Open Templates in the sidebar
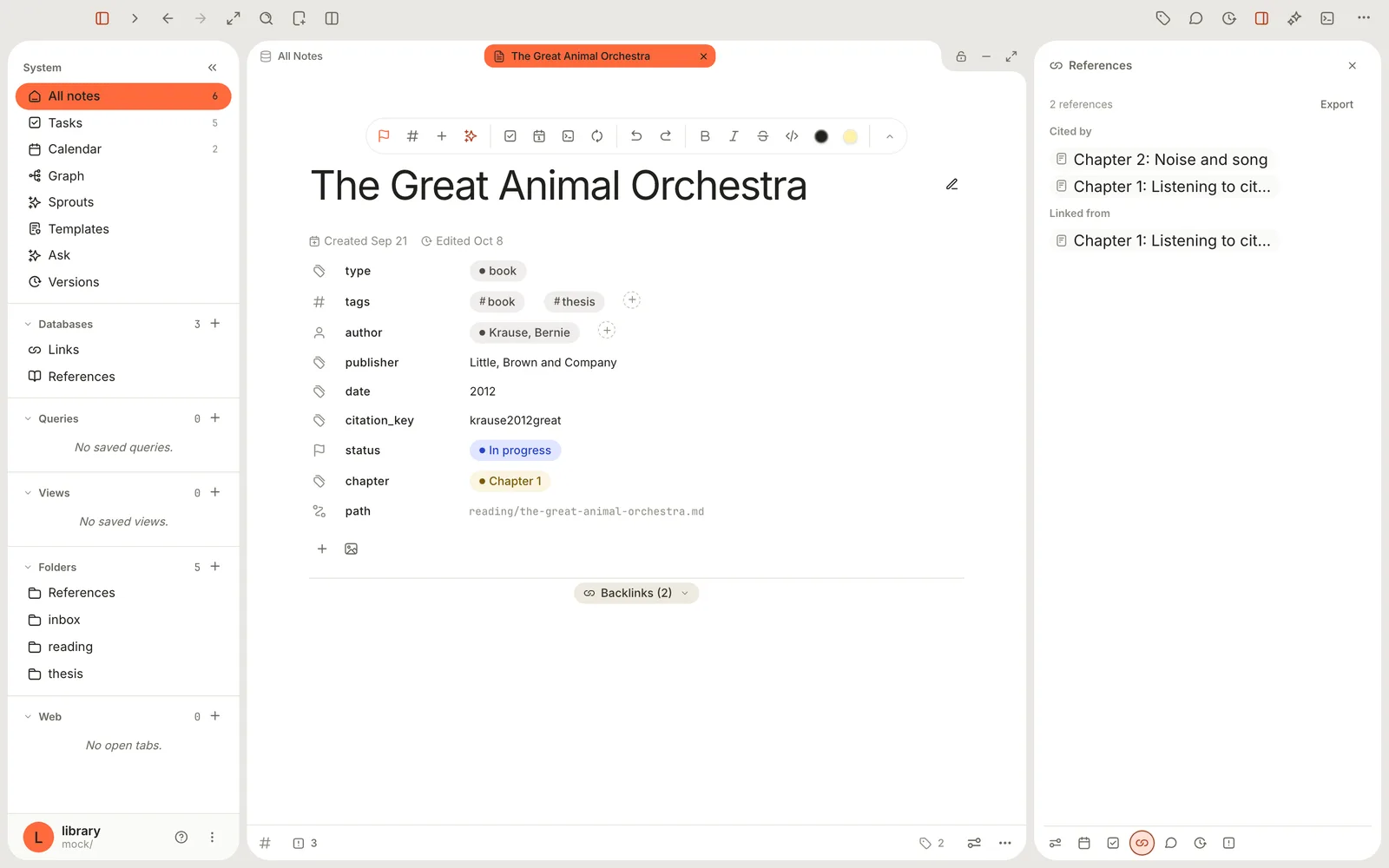This screenshot has height=868, width=1389. tap(123, 229)
